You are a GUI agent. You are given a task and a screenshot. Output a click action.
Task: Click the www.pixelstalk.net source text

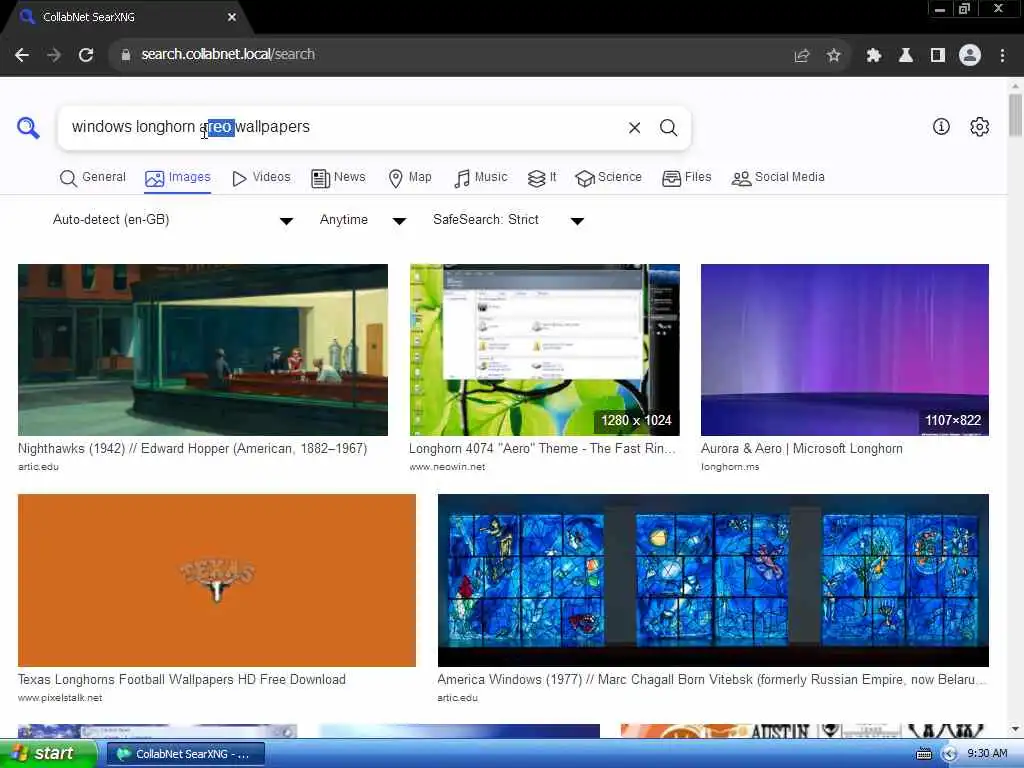click(60, 698)
